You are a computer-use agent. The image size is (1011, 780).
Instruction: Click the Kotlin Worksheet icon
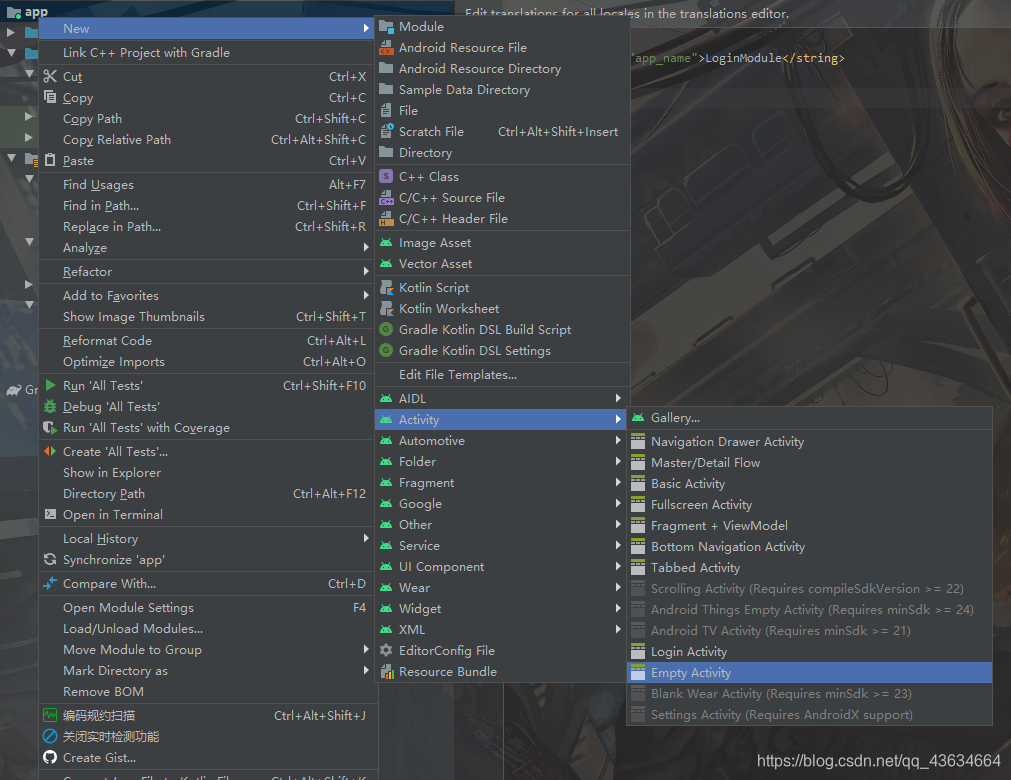click(x=386, y=309)
